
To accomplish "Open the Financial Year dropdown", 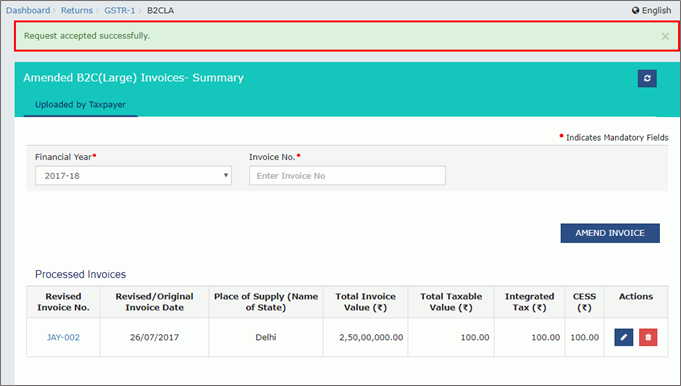I will pyautogui.click(x=133, y=176).
